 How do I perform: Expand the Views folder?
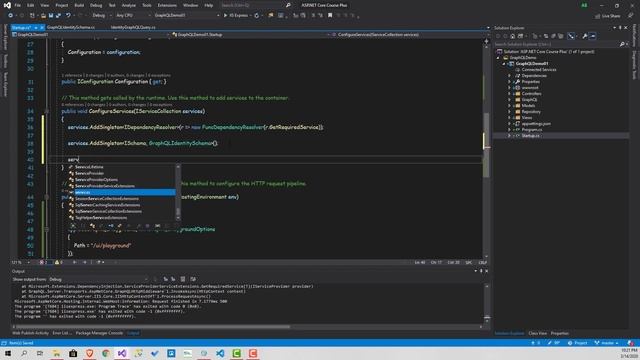pos(509,118)
